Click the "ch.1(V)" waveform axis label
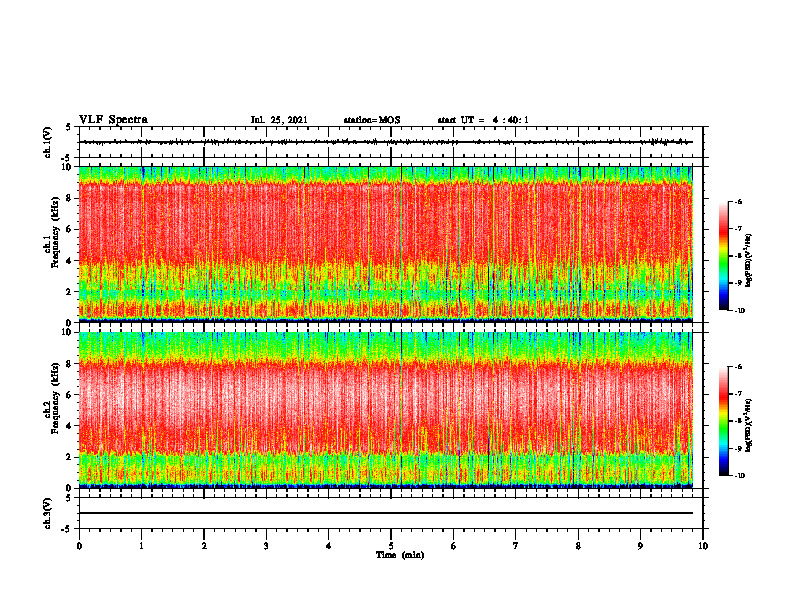This screenshot has height=612, width=792. tap(48, 142)
